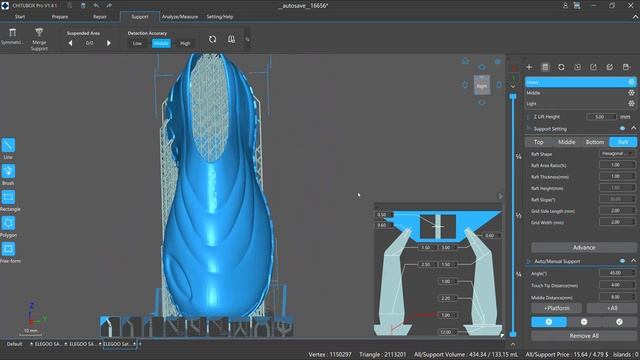Click the save-as icon at right panel end
The width and height of the screenshot is (640, 360).
[627, 67]
